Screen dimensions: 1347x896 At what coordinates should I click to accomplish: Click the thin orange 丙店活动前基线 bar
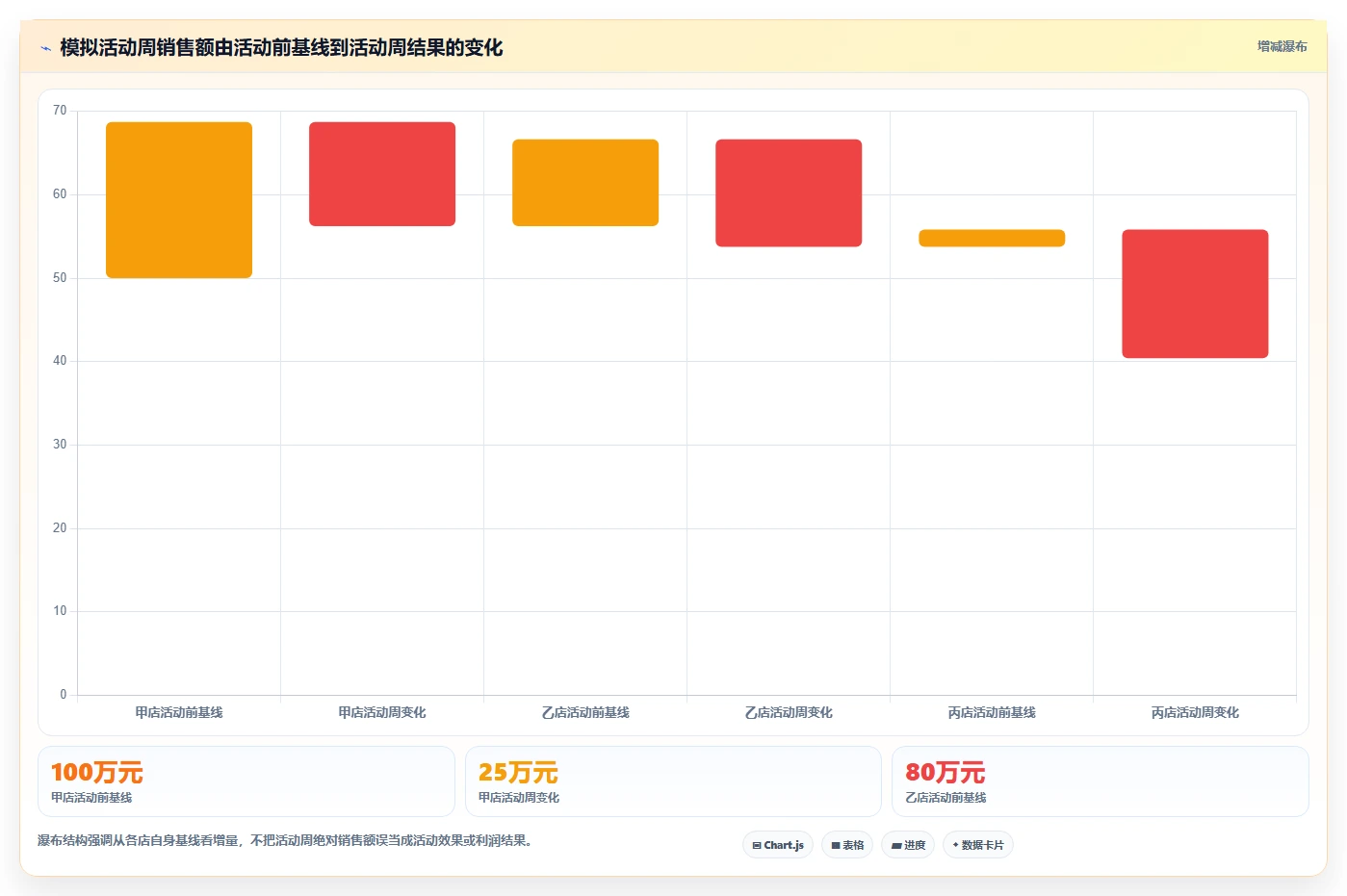[x=992, y=239]
